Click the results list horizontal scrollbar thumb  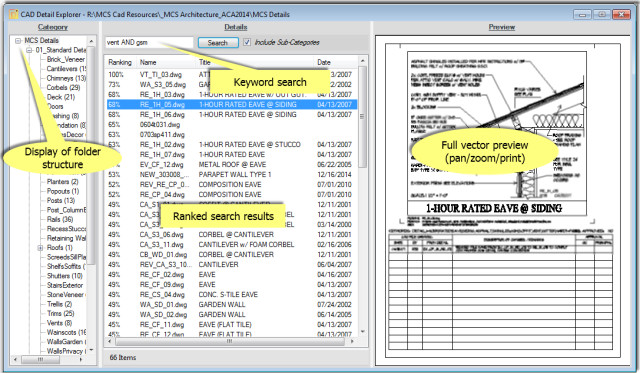[x=230, y=341]
